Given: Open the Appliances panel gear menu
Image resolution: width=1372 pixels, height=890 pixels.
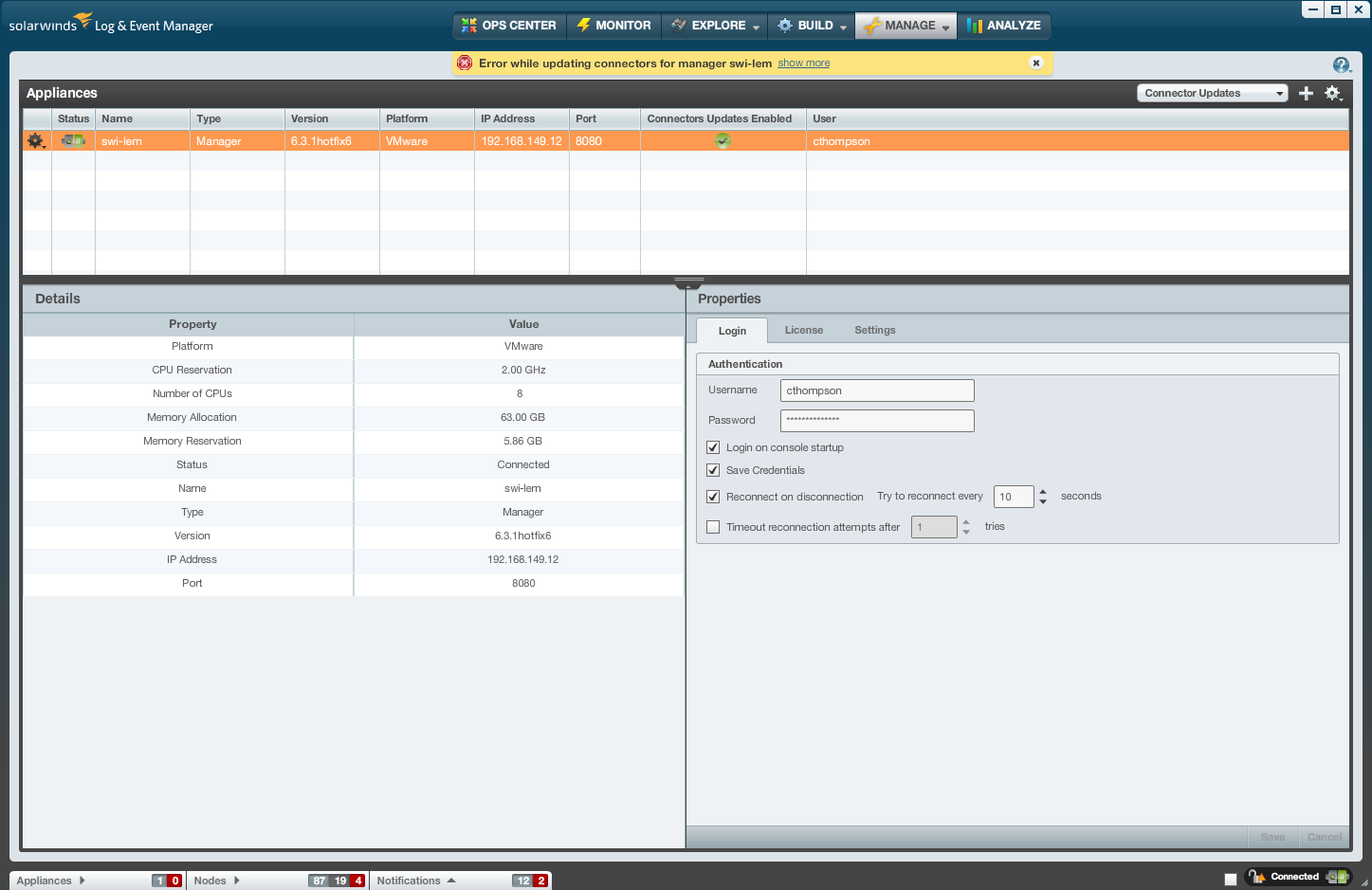Looking at the screenshot, I should tap(1333, 93).
